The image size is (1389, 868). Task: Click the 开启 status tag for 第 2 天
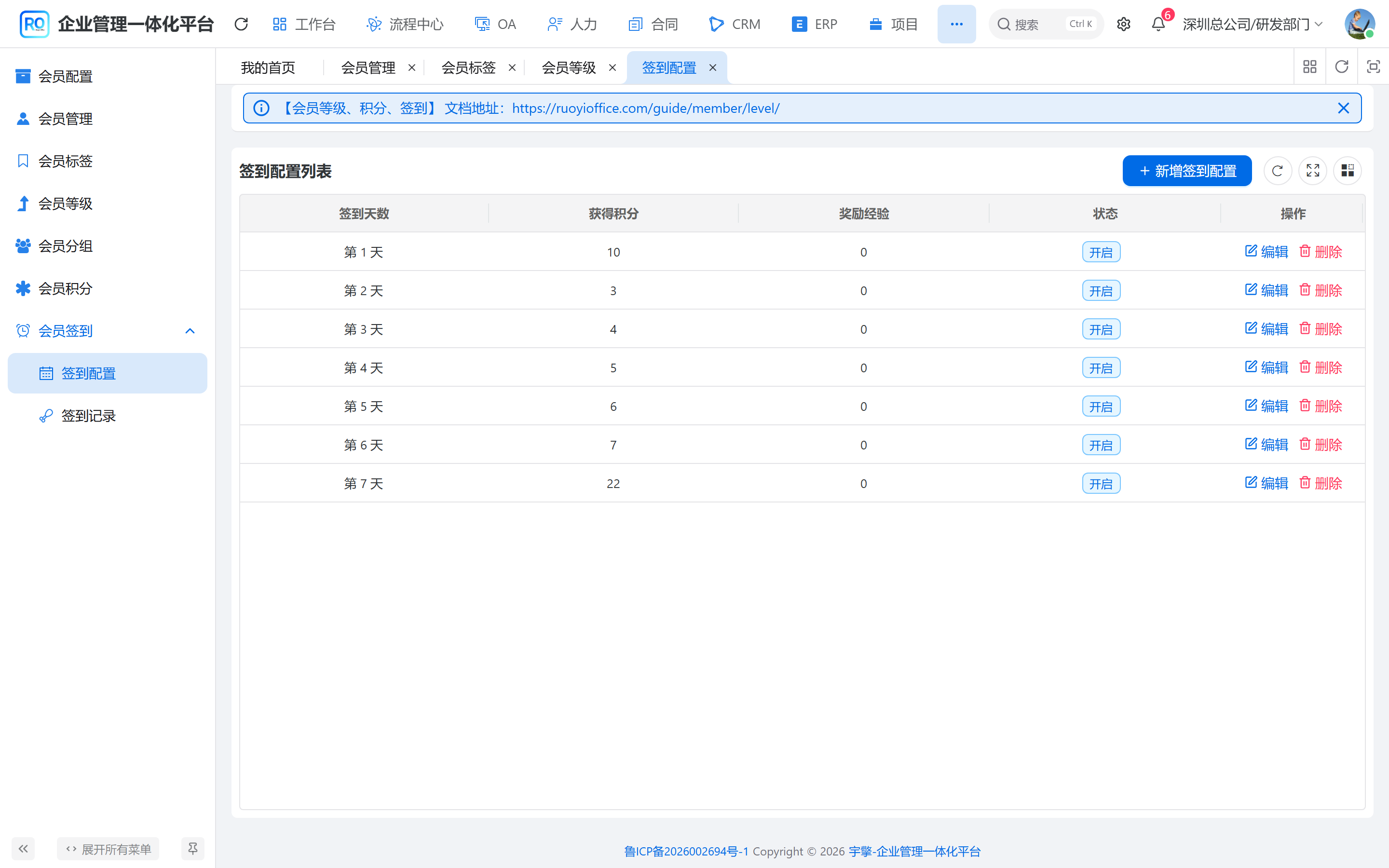[x=1101, y=290]
